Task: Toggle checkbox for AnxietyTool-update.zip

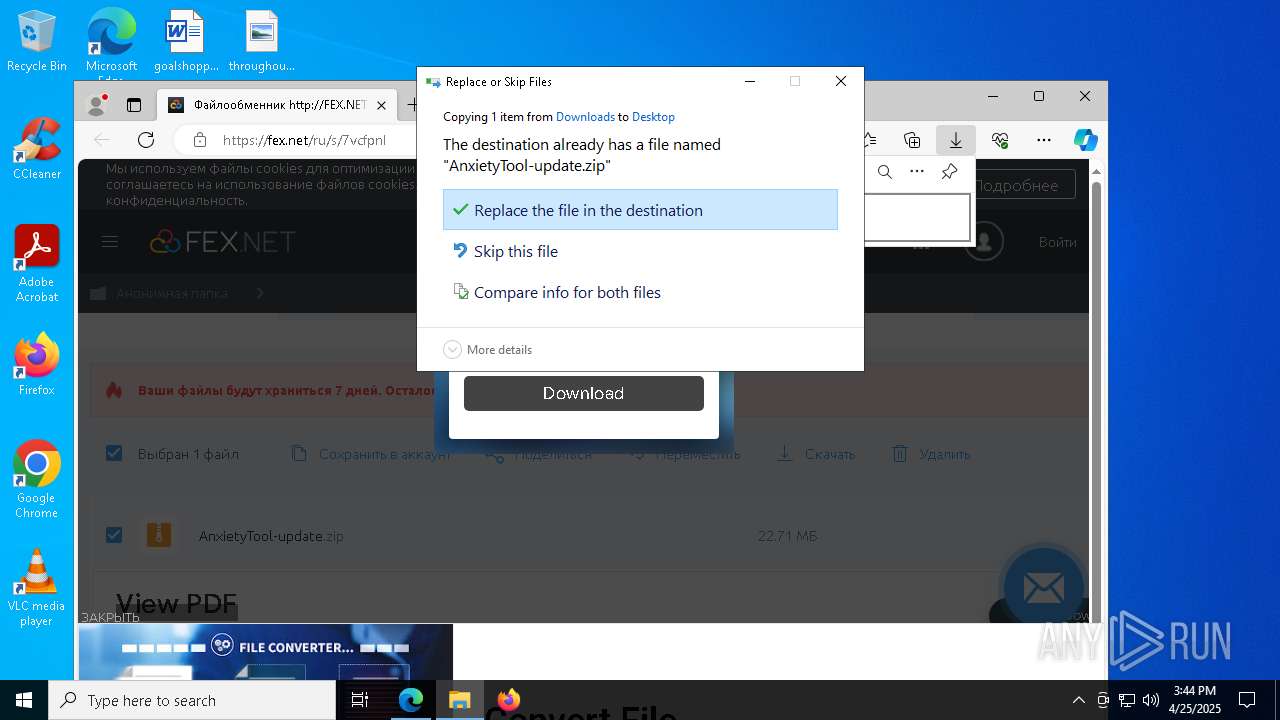Action: point(114,536)
